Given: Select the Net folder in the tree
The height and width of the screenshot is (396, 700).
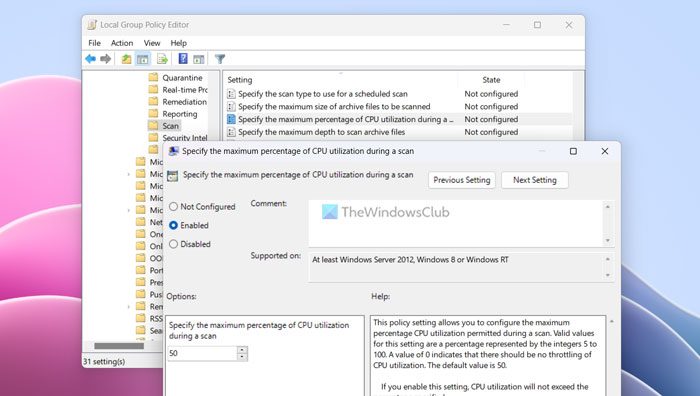Looking at the screenshot, I should (x=150, y=222).
